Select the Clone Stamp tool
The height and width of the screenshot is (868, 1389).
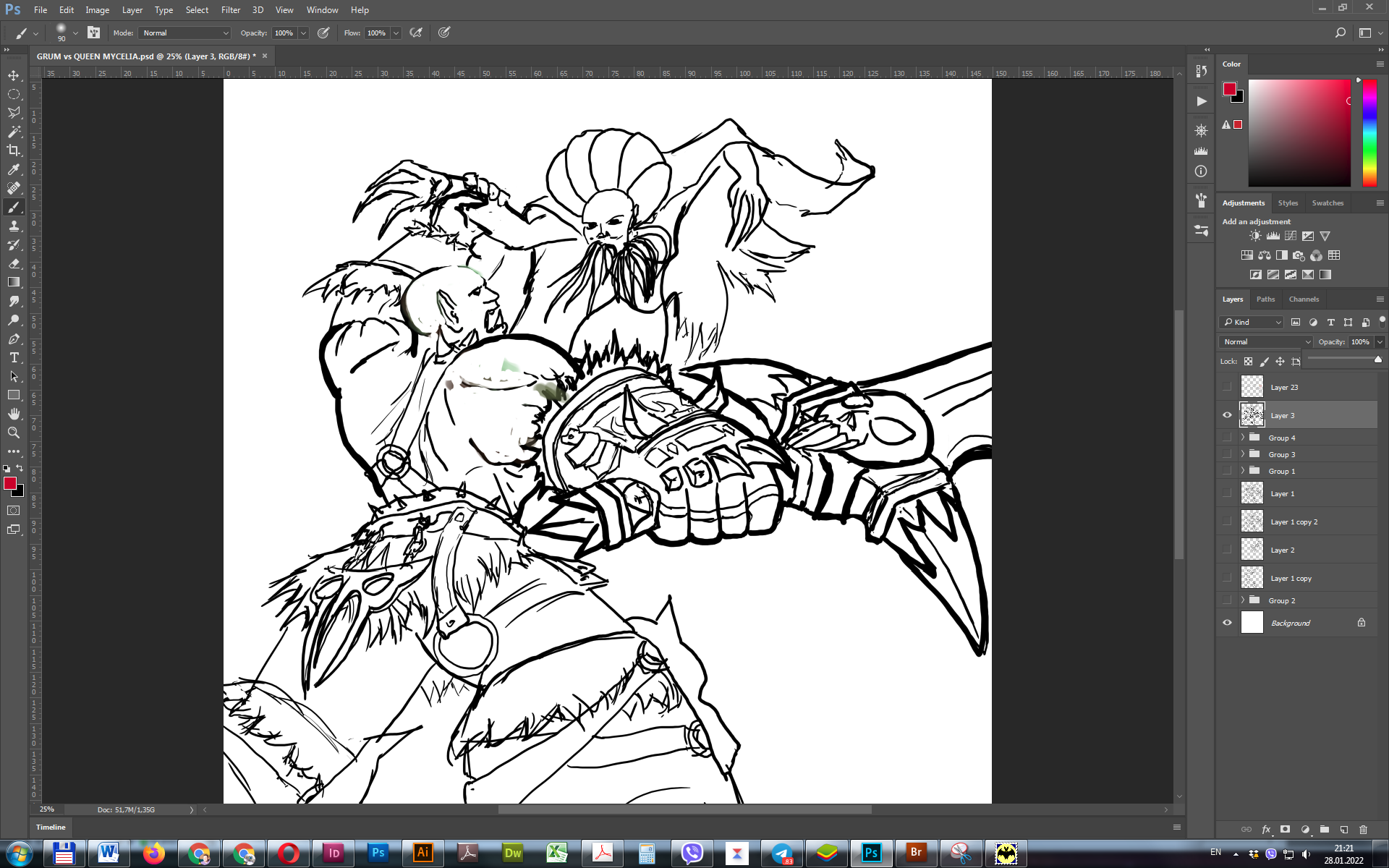(x=14, y=226)
